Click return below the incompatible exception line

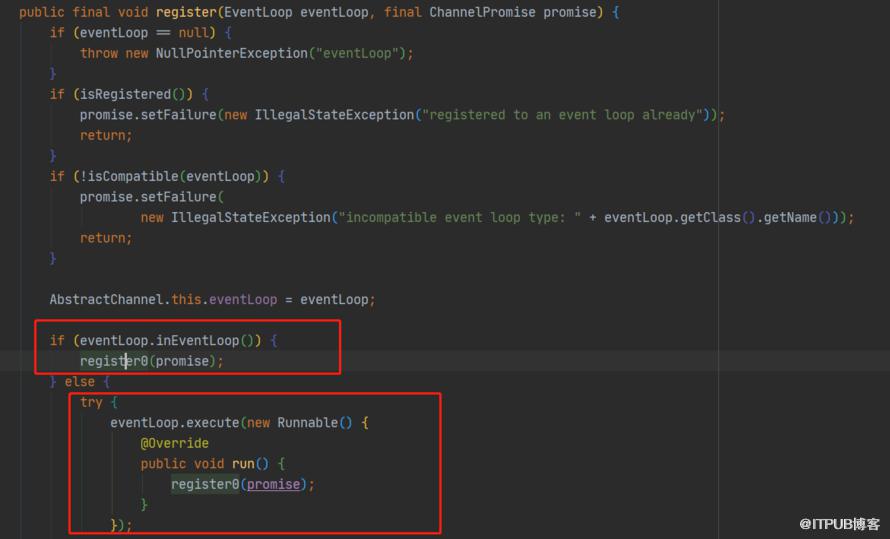pyautogui.click(x=102, y=238)
